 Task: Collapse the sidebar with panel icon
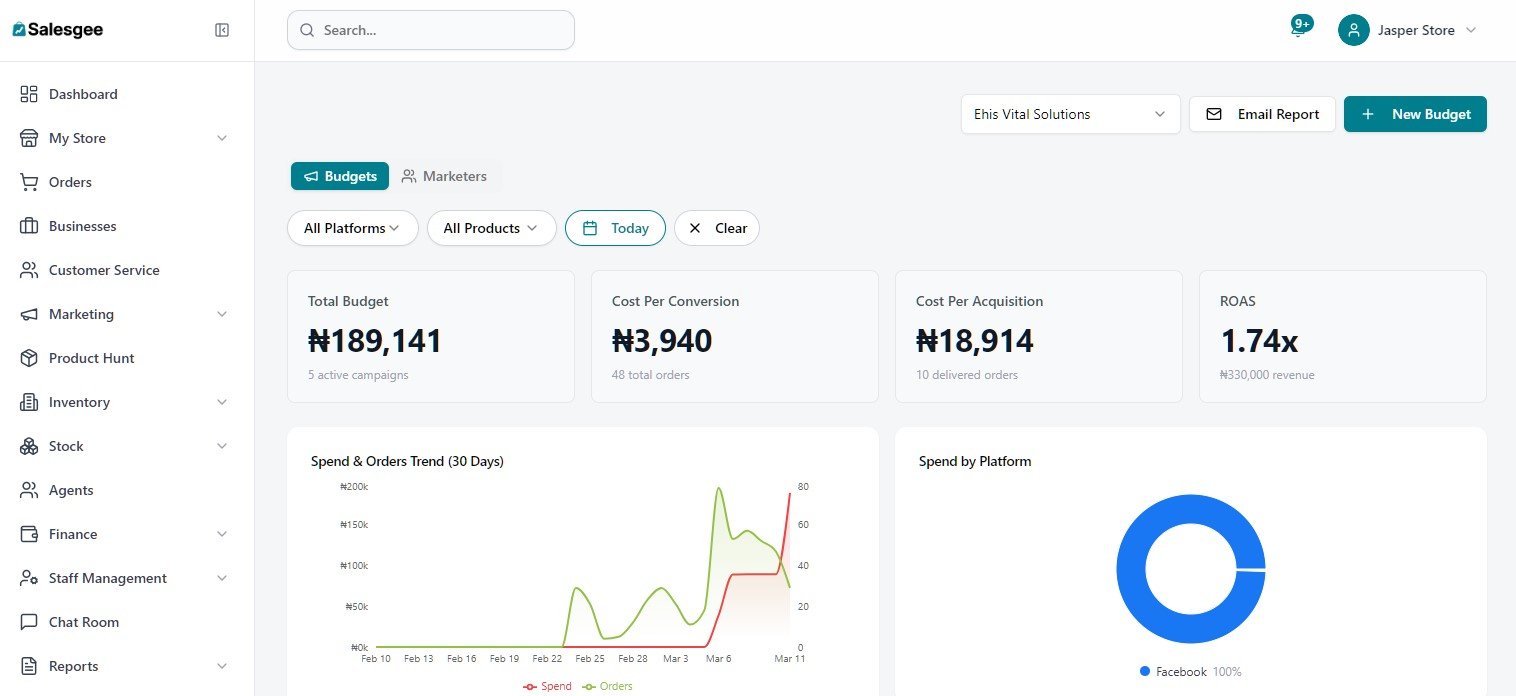(x=221, y=29)
